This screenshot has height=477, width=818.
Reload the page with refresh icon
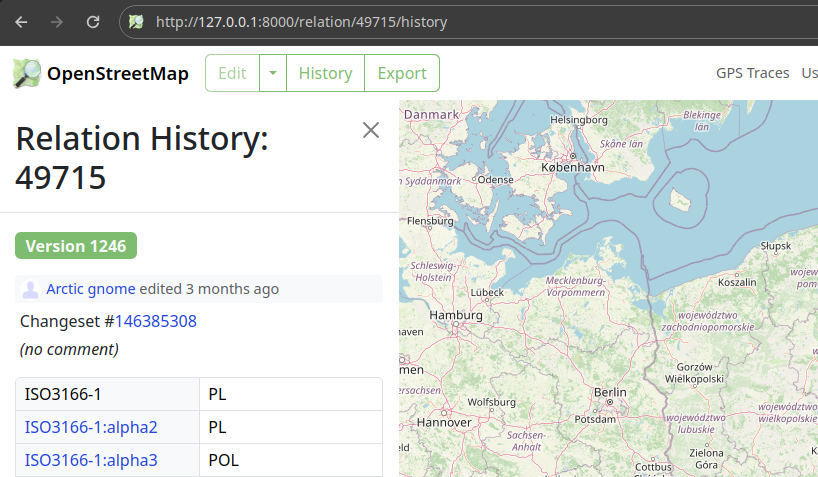pyautogui.click(x=93, y=21)
